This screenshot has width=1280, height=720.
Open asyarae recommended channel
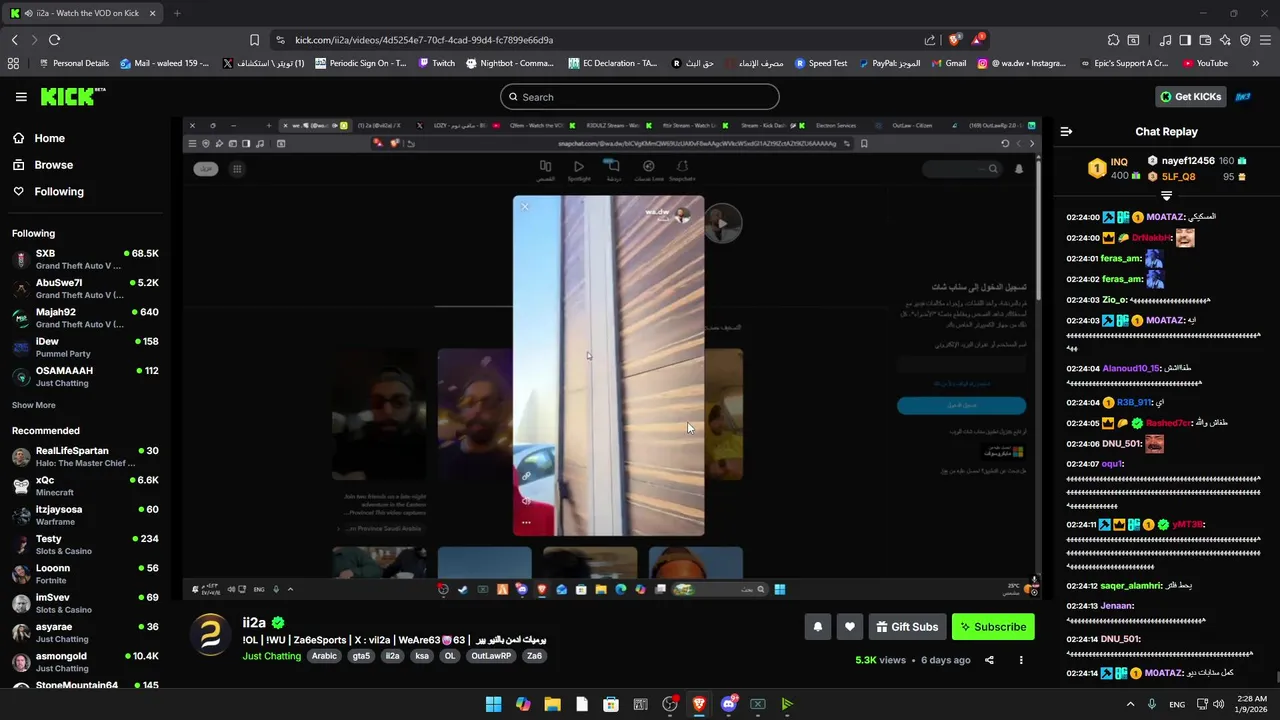tap(85, 632)
